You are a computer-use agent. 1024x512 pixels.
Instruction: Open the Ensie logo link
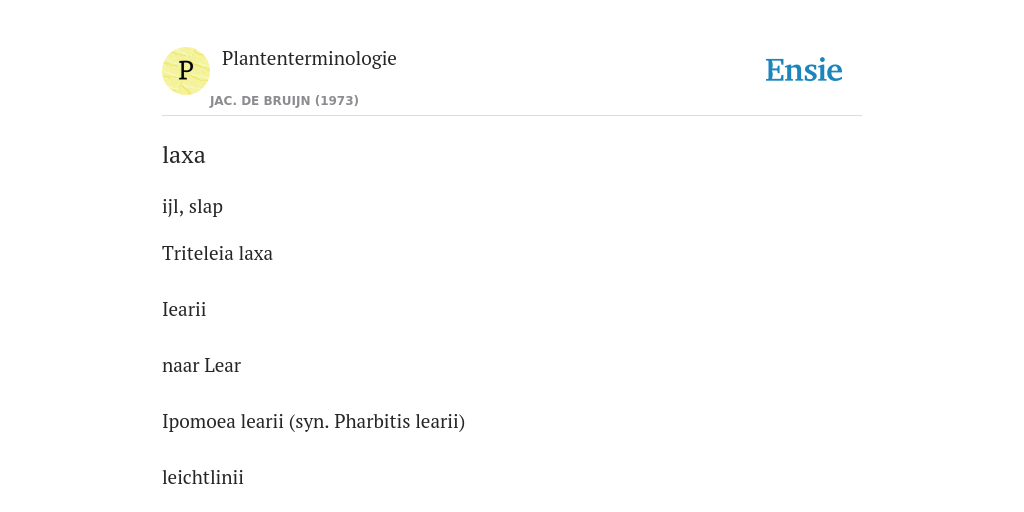(804, 70)
